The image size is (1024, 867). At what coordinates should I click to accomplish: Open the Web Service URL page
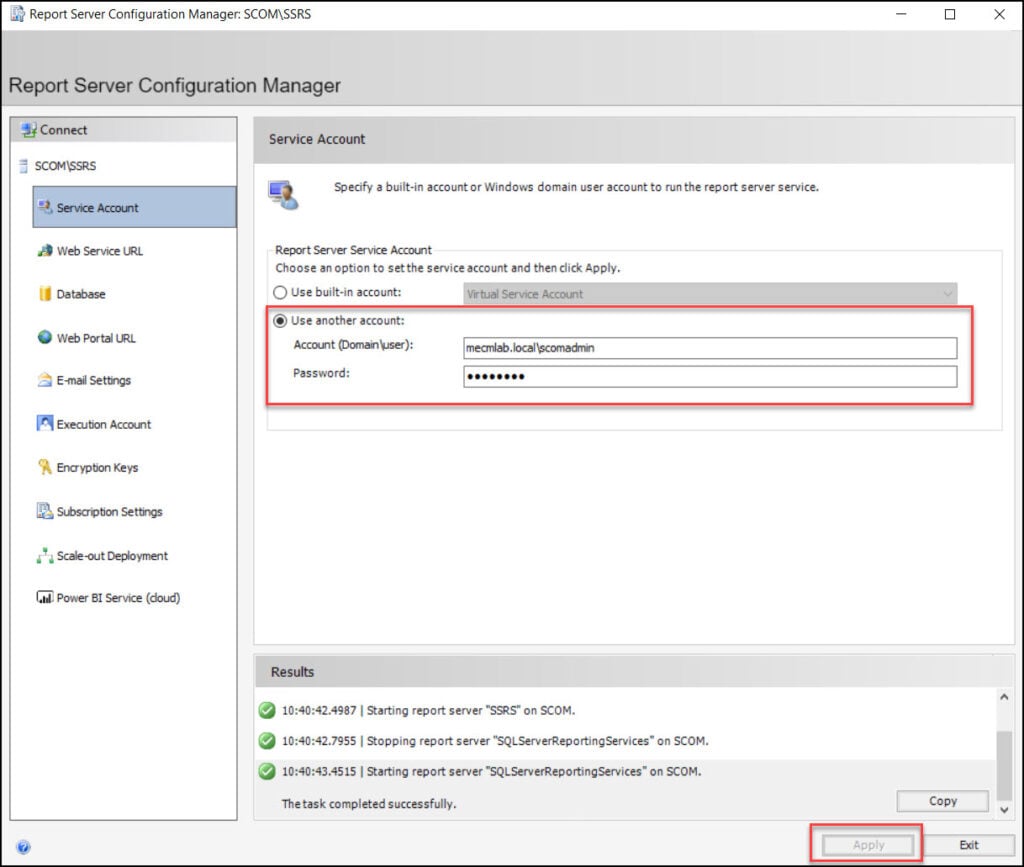99,251
